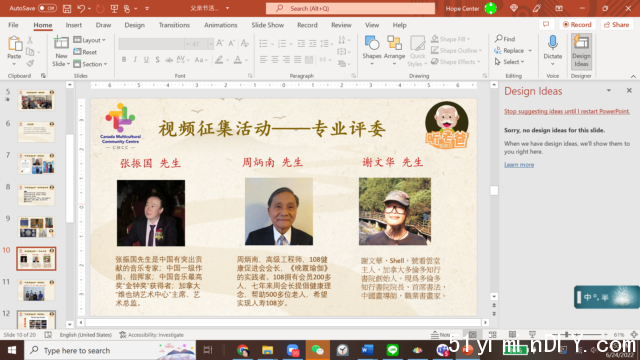Click the Undo arrow icon
This screenshot has height=360, width=640.
[x=81, y=8]
